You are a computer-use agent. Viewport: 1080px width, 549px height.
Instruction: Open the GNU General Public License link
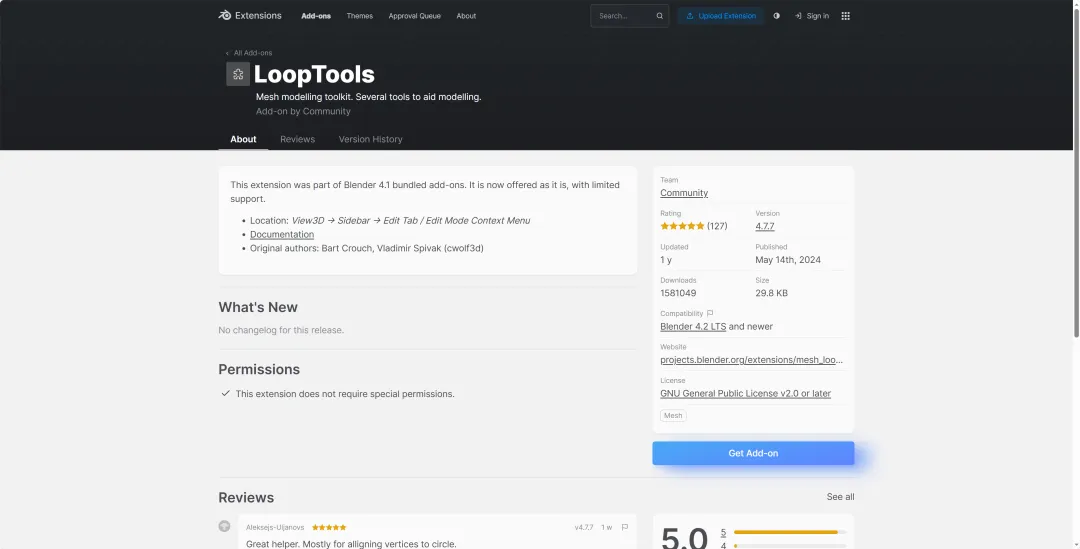745,393
